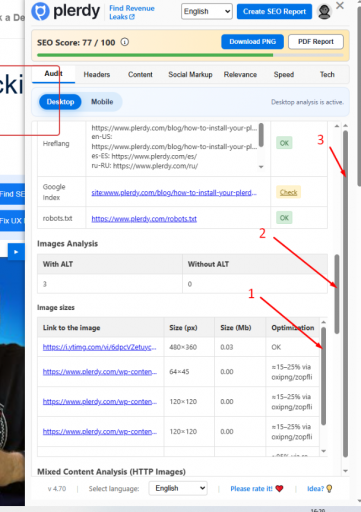Click the Hreflang OK status badge
This screenshot has width=361, height=512.
pos(284,143)
